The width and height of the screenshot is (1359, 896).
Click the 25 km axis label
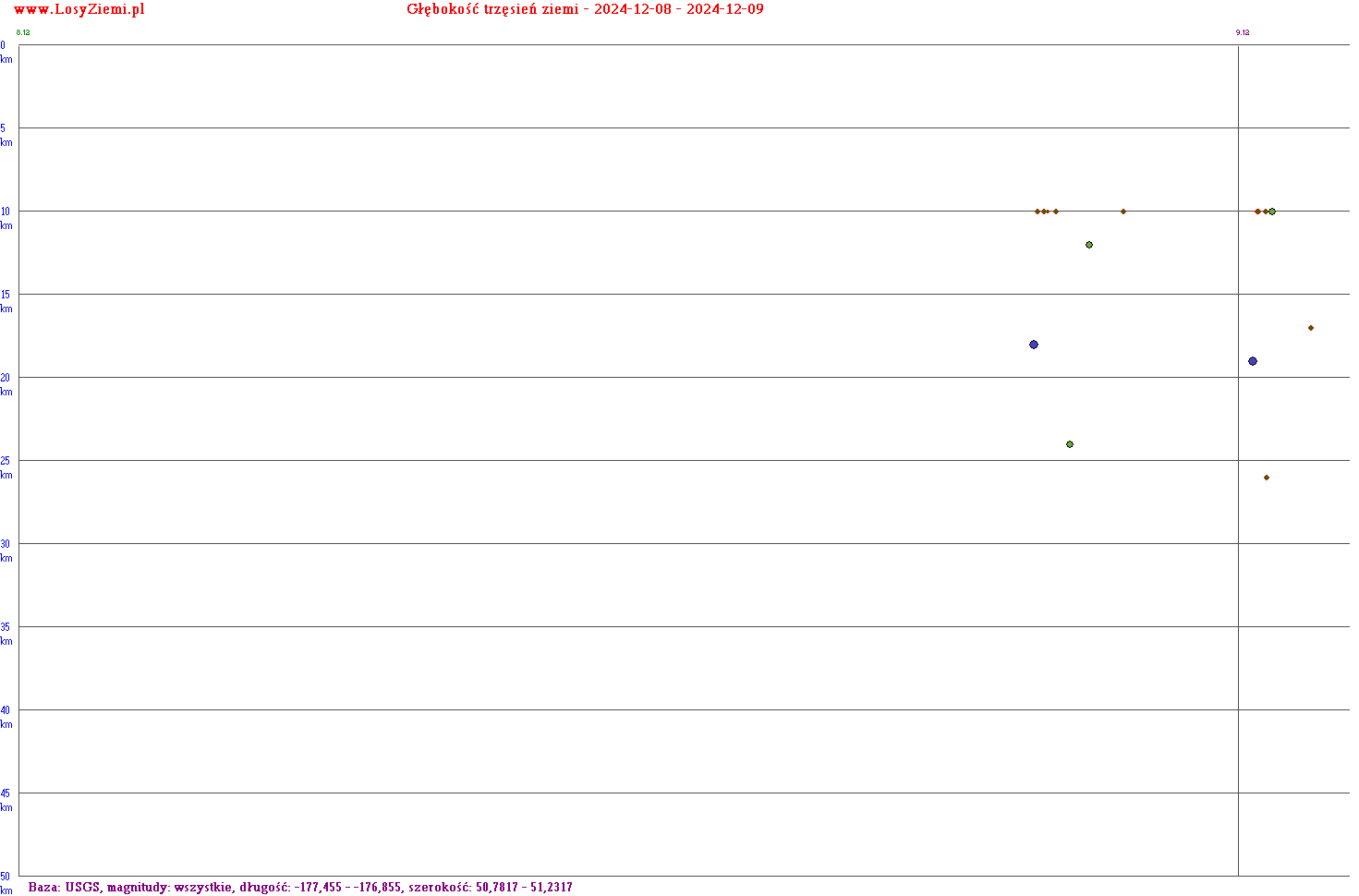6,468
